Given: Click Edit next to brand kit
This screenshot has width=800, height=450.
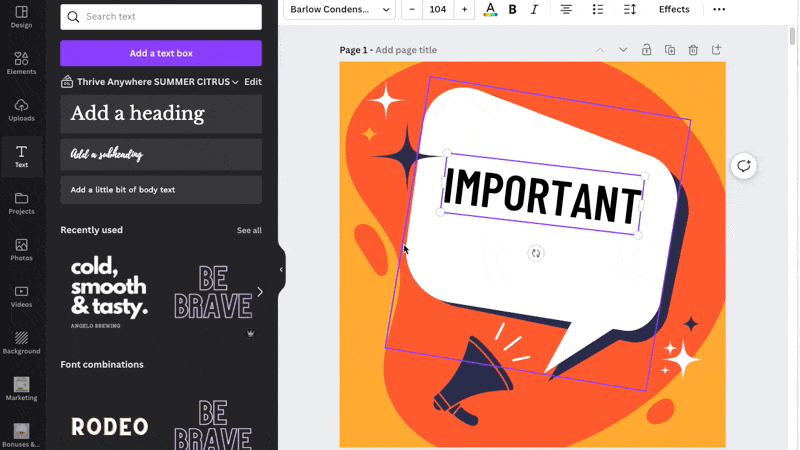Looking at the screenshot, I should coord(253,82).
